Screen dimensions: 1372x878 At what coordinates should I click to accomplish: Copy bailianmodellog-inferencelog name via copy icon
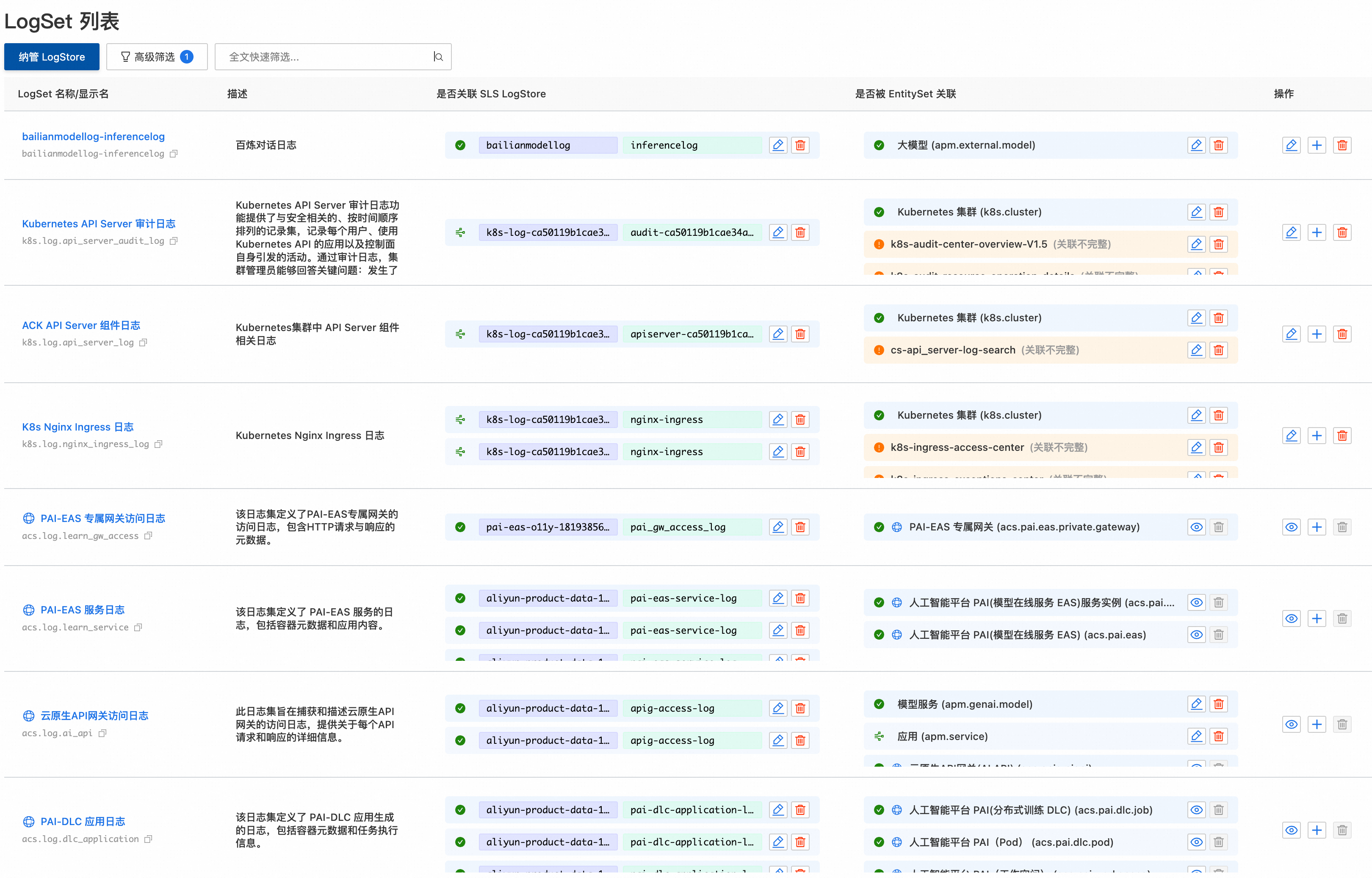pyautogui.click(x=174, y=154)
